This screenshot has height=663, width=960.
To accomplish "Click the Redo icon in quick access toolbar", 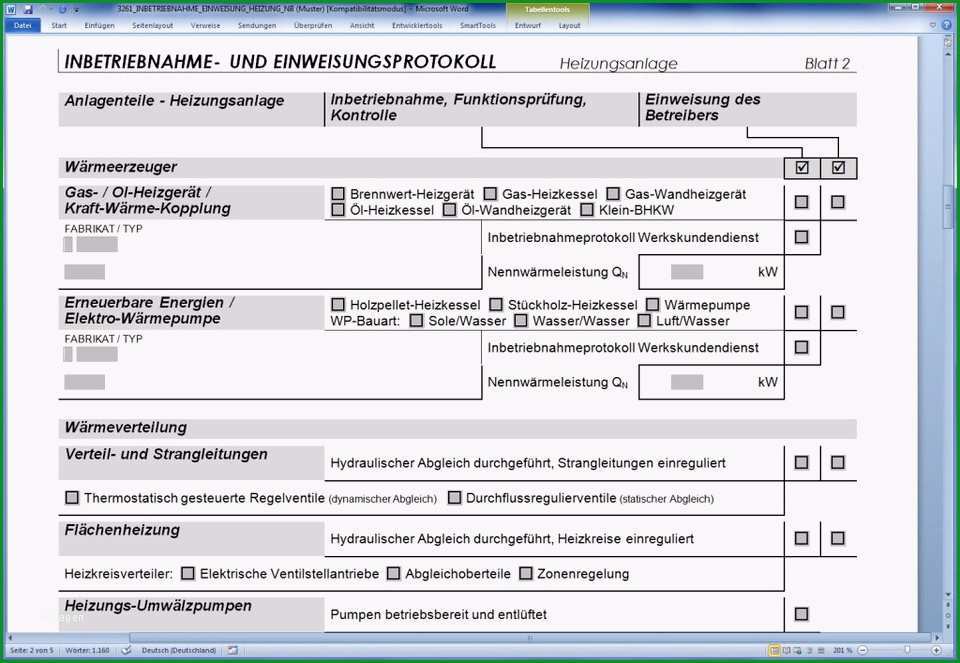I will click(62, 9).
